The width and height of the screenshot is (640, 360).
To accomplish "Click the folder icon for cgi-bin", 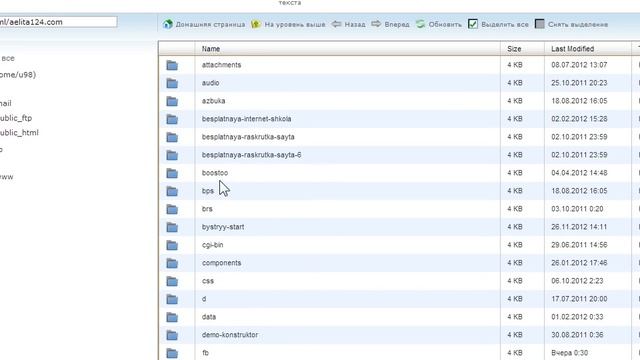I will tap(172, 245).
